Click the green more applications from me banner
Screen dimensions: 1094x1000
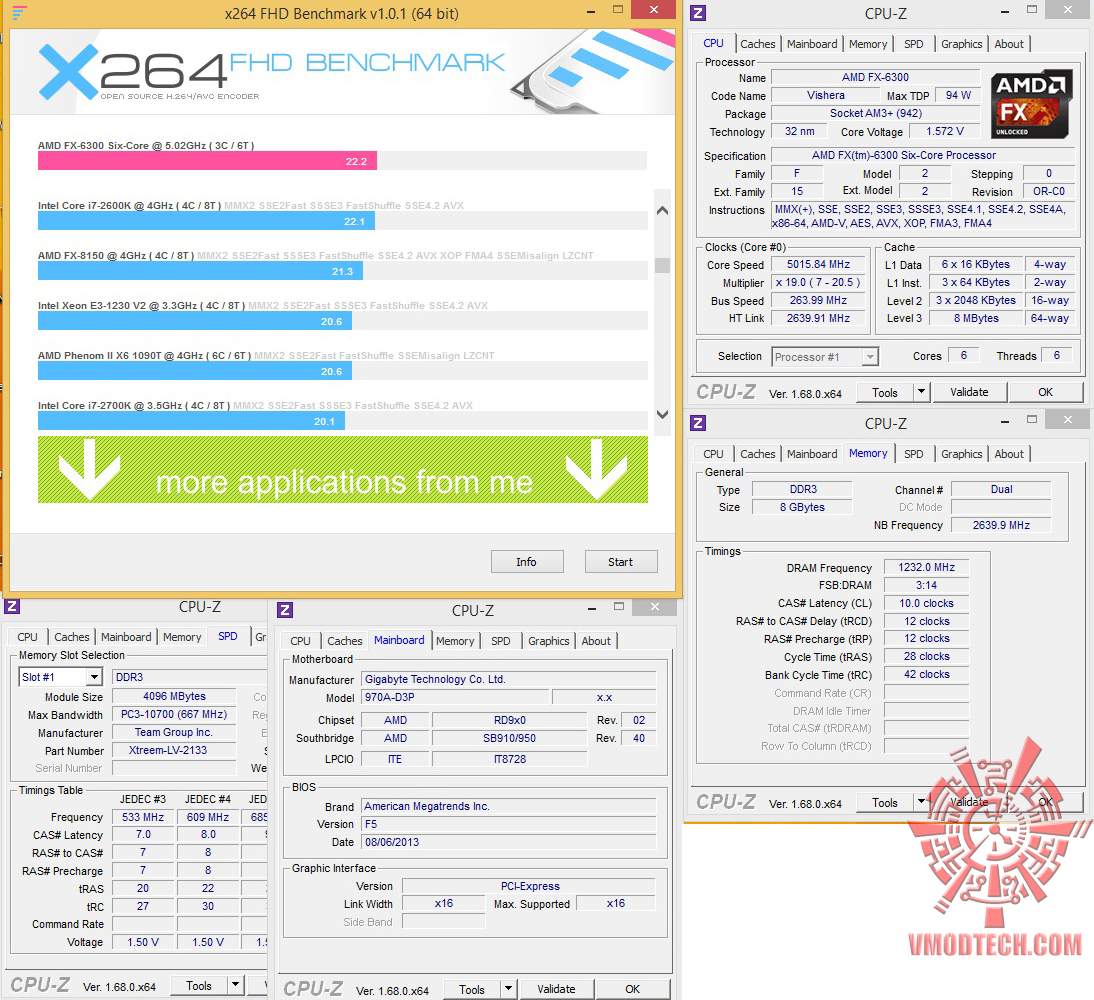click(x=343, y=470)
